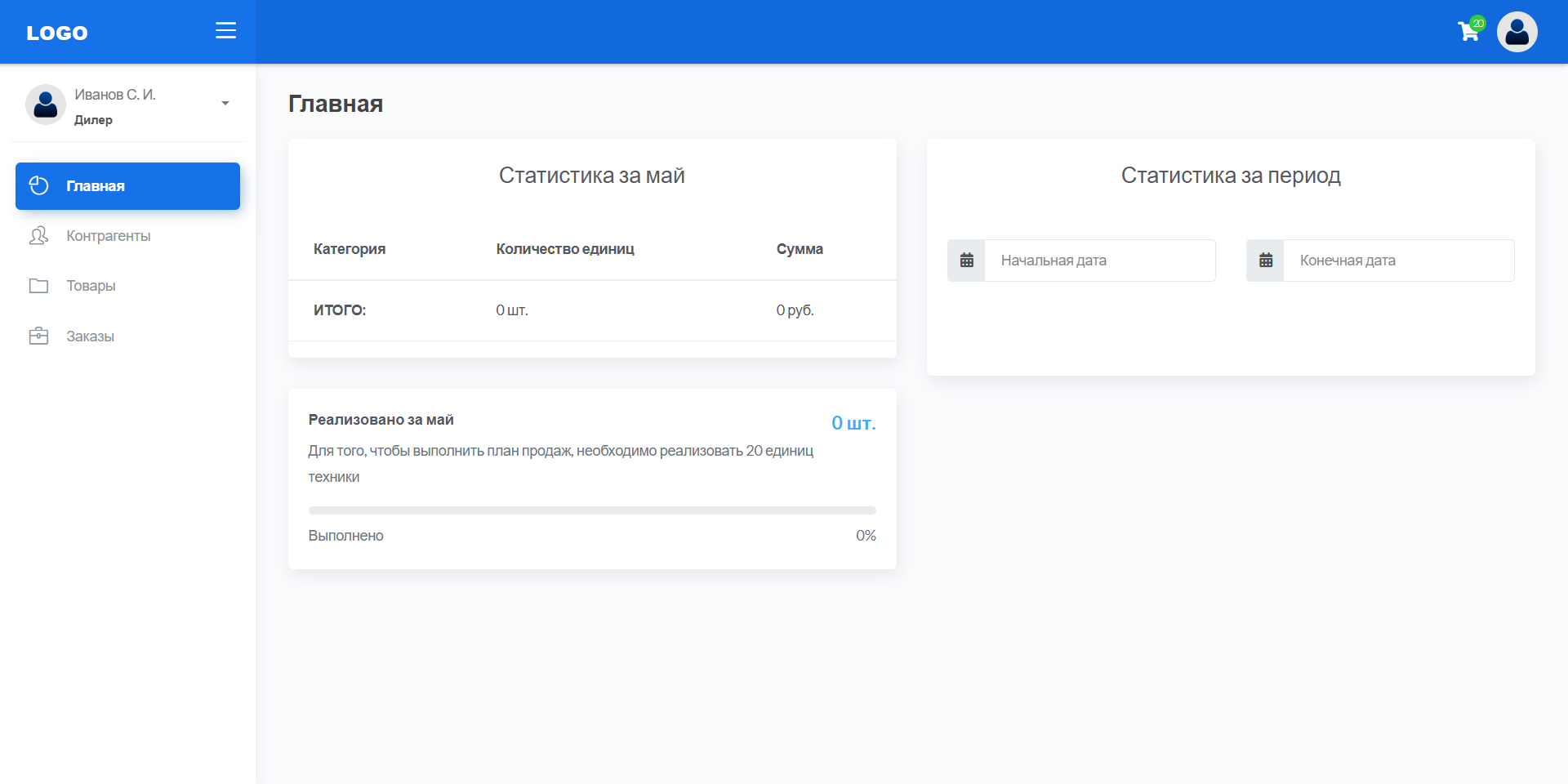
Task: Click the calendar icon for start date
Action: tap(966, 261)
